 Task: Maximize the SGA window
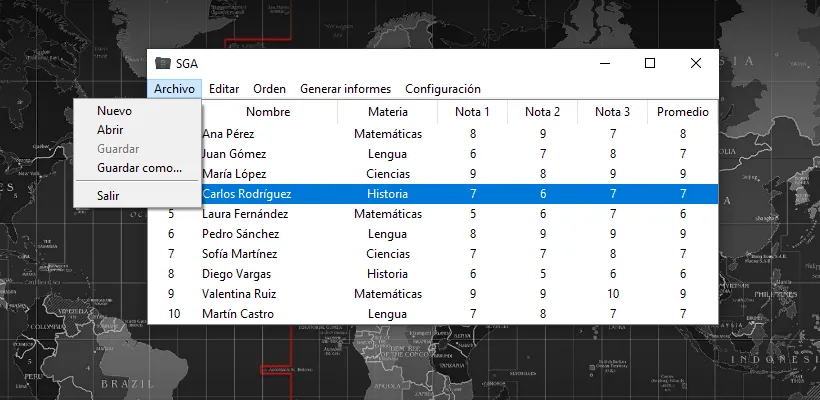click(x=650, y=63)
